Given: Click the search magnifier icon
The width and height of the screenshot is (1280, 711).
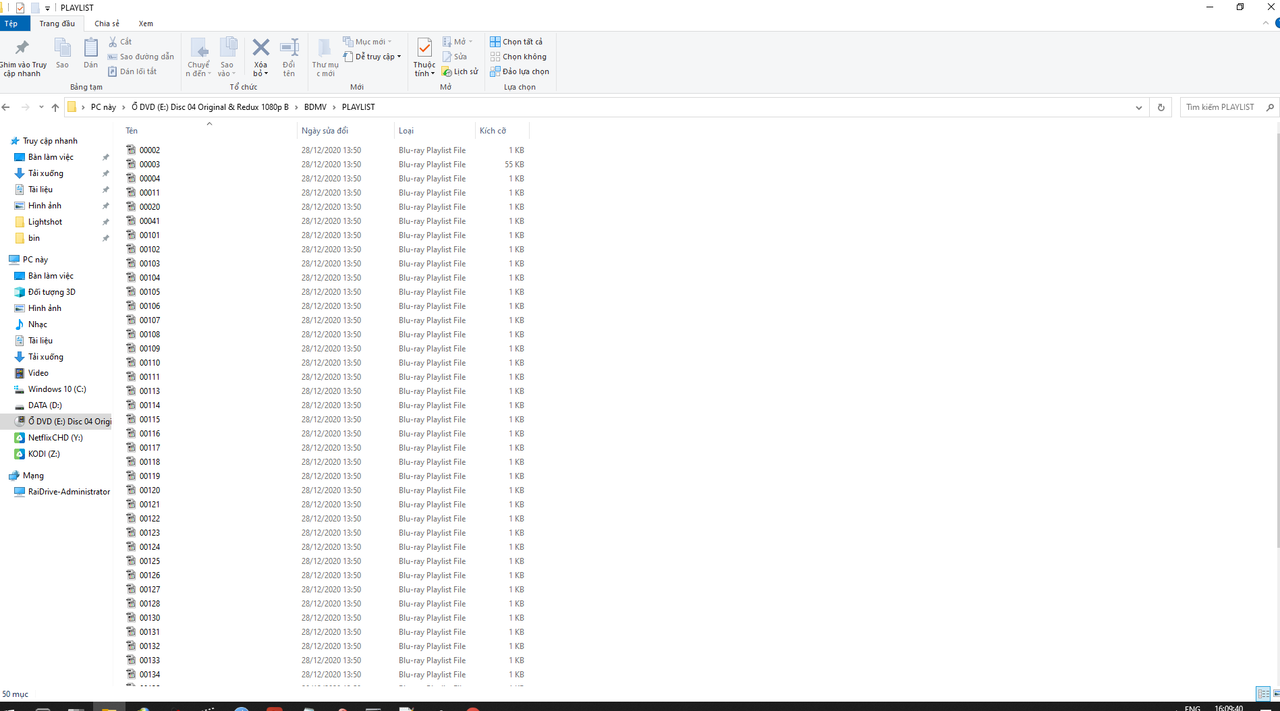Looking at the screenshot, I should 1270,107.
